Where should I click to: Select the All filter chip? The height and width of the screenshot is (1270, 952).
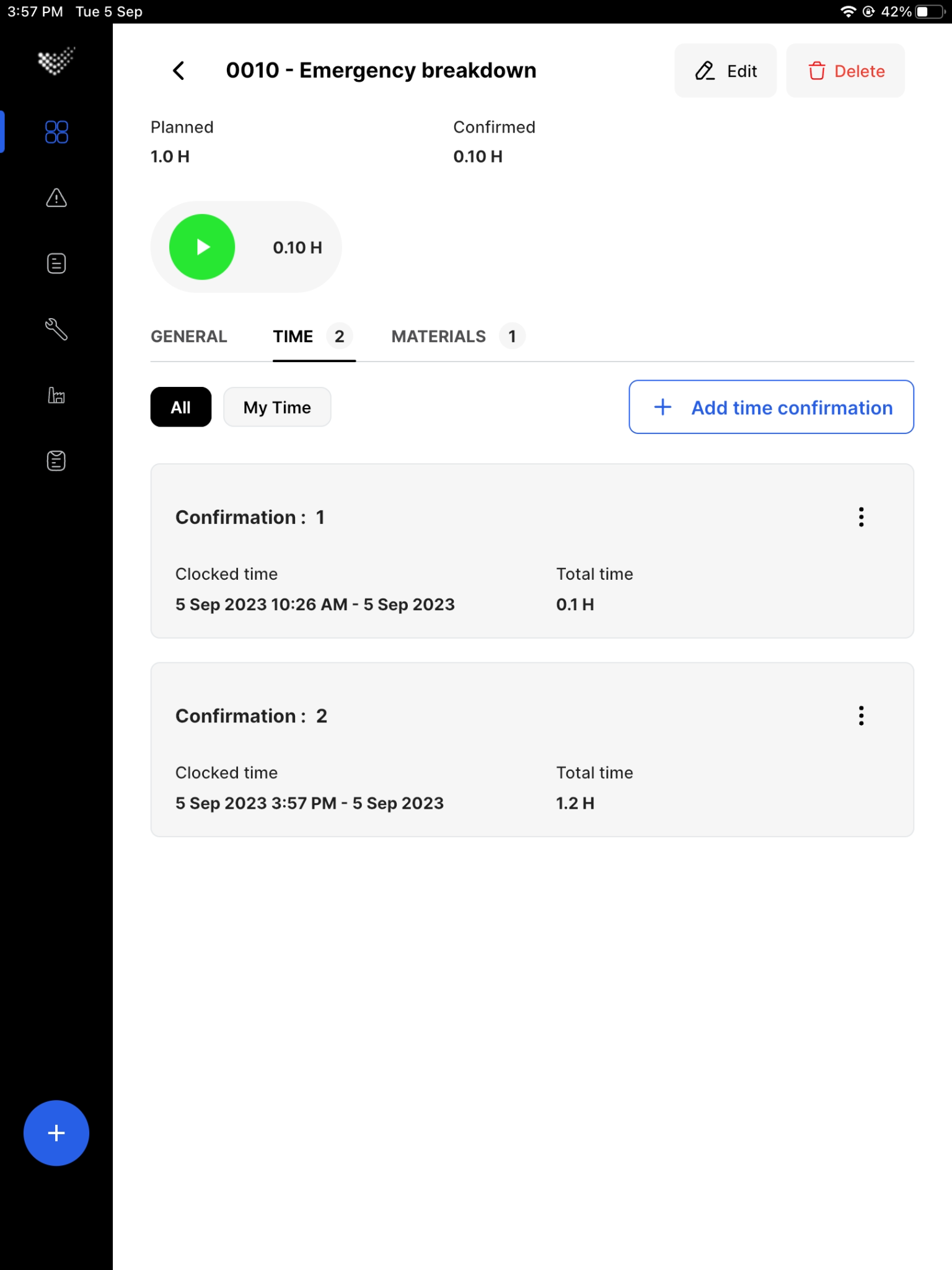181,407
